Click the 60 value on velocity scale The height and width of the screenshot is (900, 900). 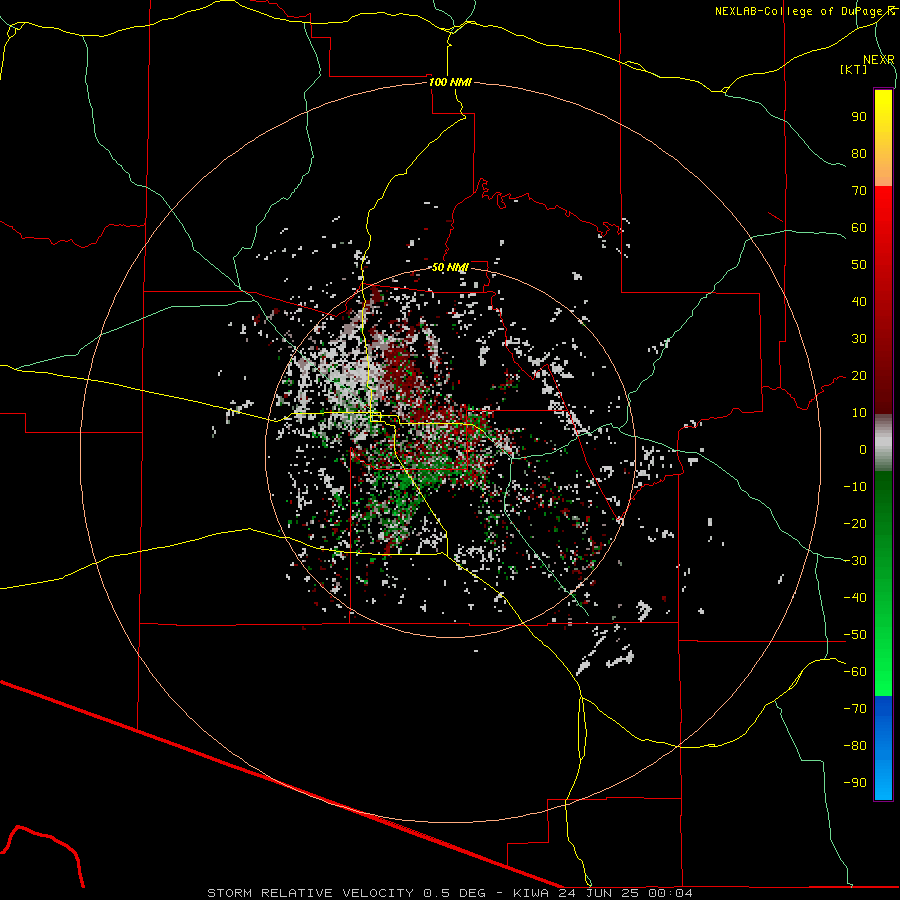[x=859, y=227]
